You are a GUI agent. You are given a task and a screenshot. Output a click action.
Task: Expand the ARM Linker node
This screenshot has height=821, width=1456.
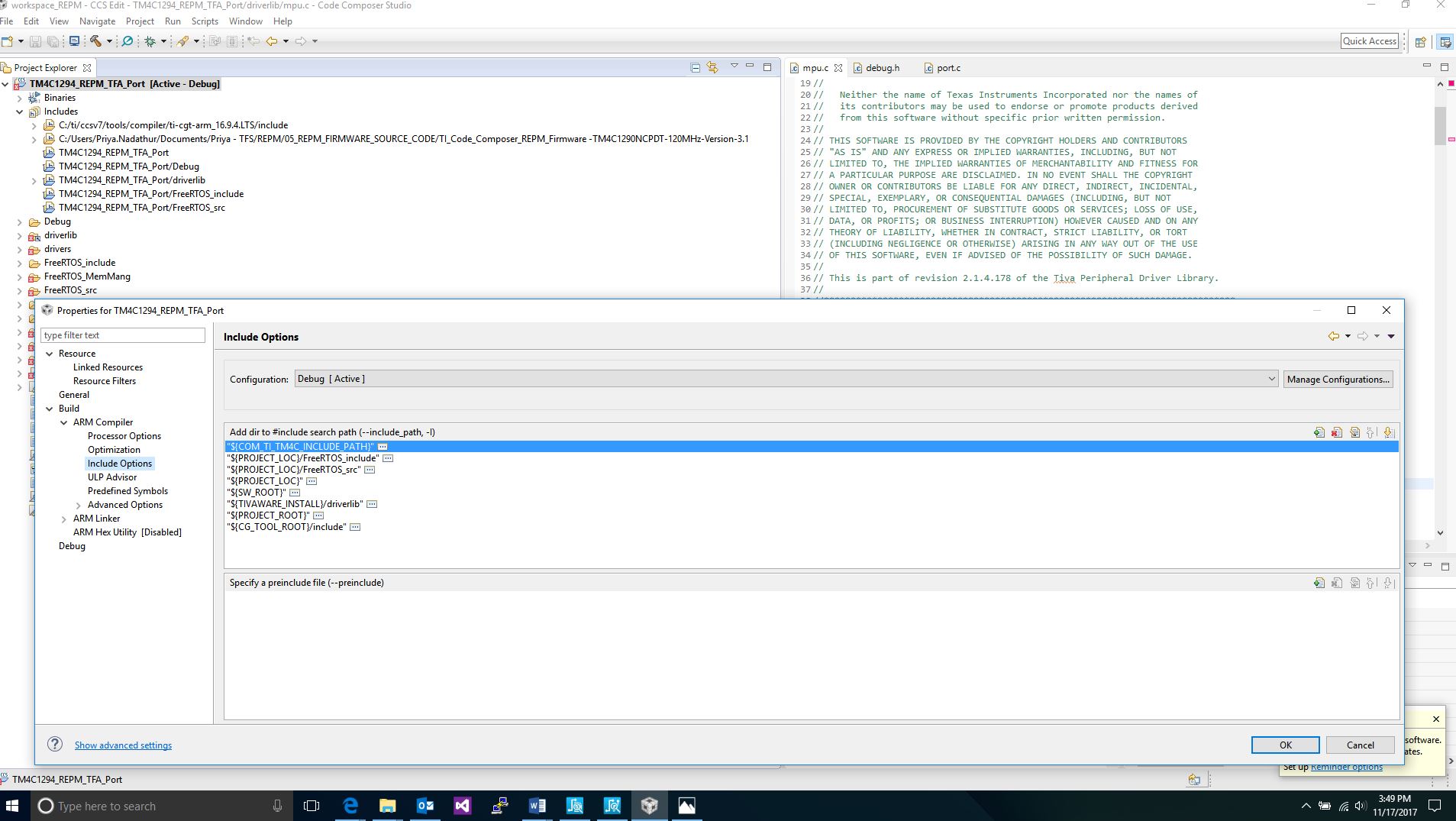(64, 519)
